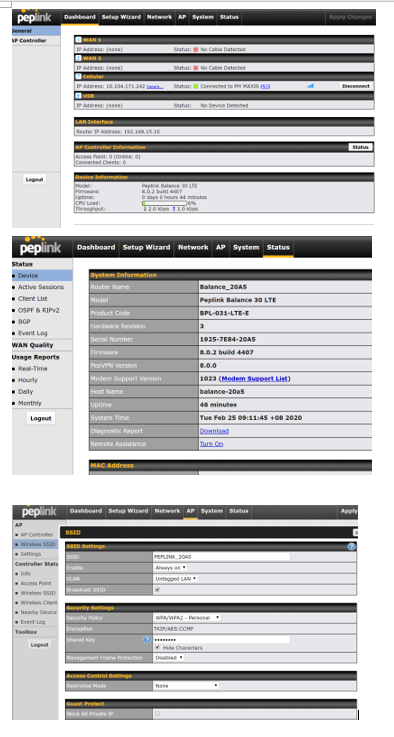The image size is (394, 737).
Task: Click the WAN 1 number icon on the dashboard
Action: click(x=79, y=40)
